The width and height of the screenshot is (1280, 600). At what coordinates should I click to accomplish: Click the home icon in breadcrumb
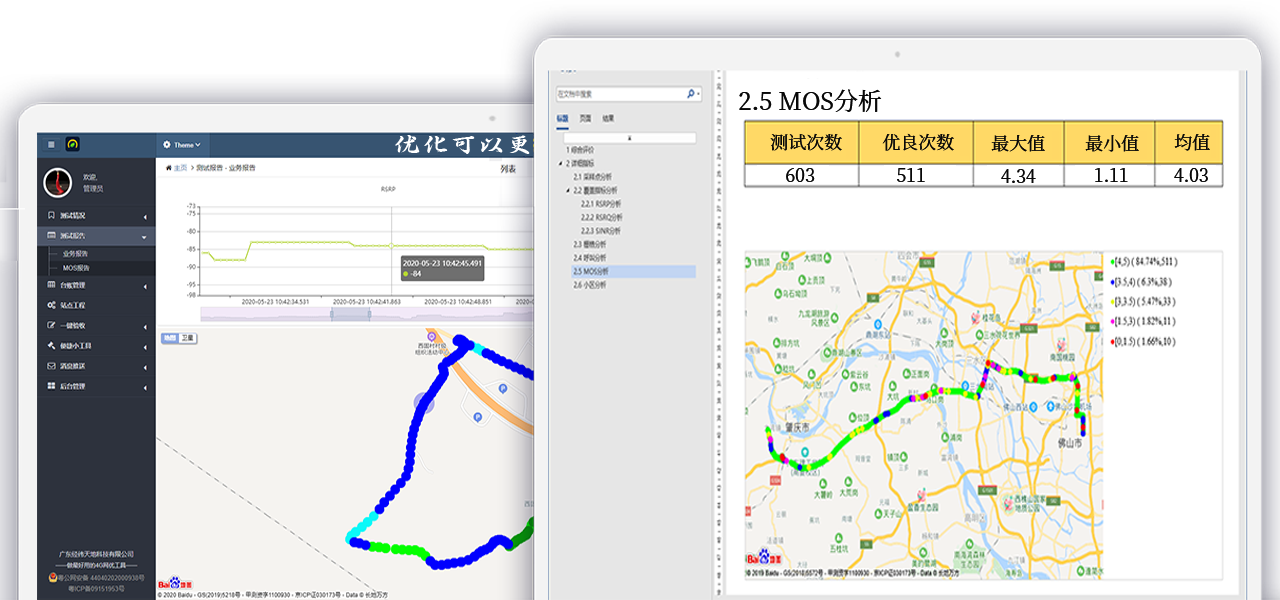[x=168, y=168]
